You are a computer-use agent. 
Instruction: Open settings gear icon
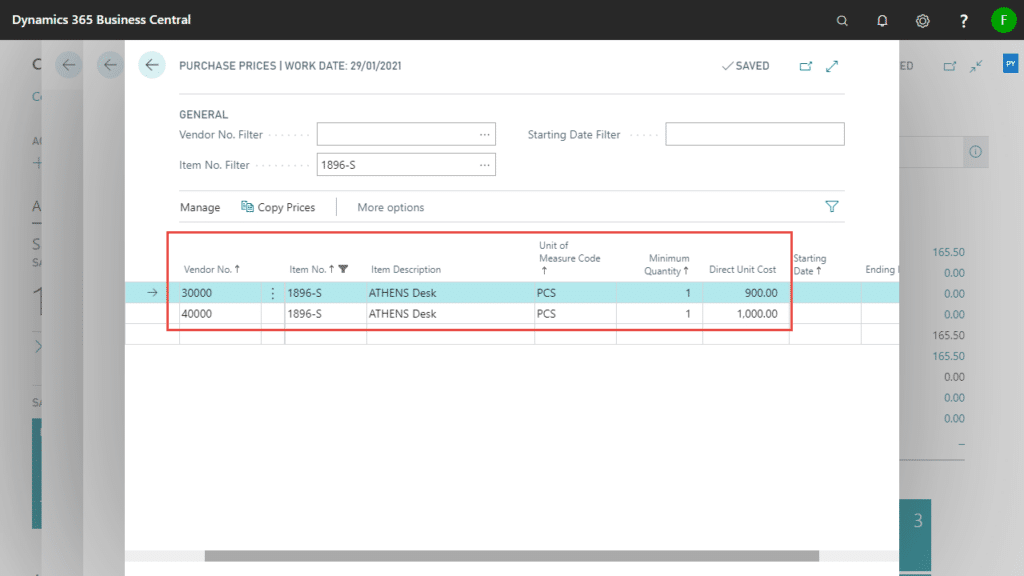(x=922, y=20)
